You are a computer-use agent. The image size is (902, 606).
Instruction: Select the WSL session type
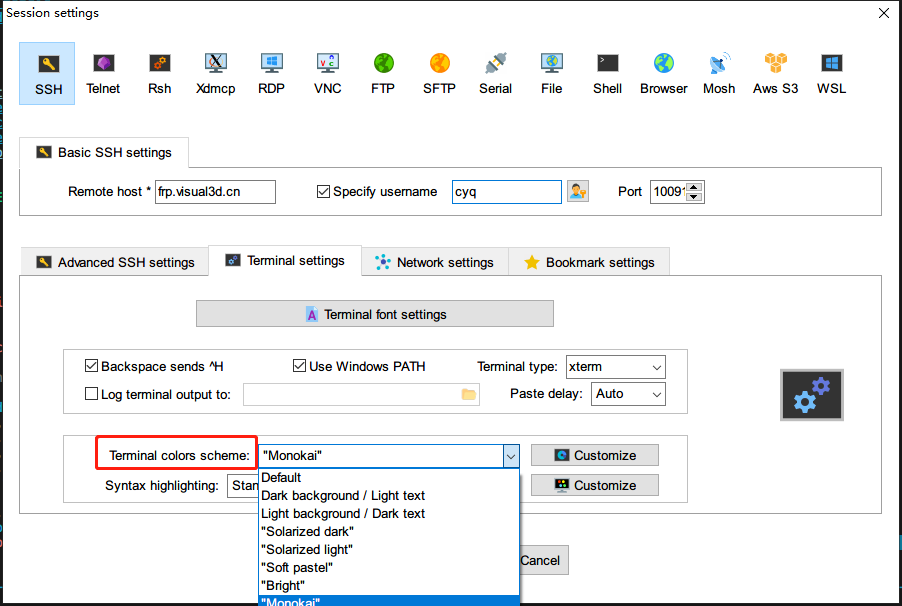(x=831, y=72)
